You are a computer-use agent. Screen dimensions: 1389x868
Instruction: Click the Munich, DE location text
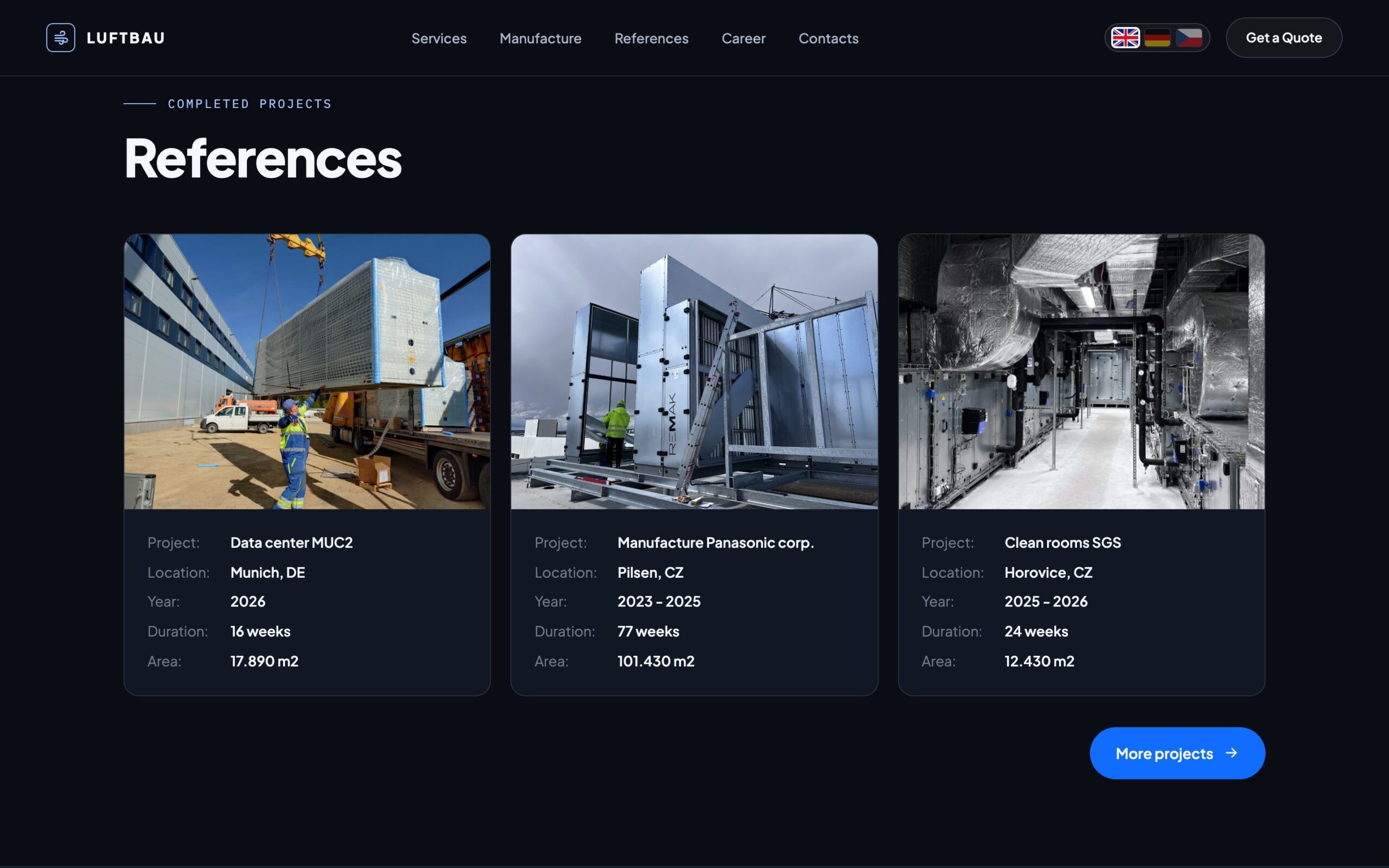tap(267, 572)
